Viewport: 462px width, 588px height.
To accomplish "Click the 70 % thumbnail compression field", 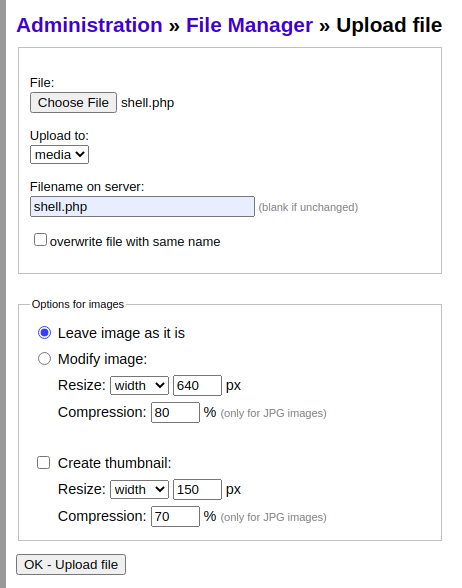I will pyautogui.click(x=176, y=516).
